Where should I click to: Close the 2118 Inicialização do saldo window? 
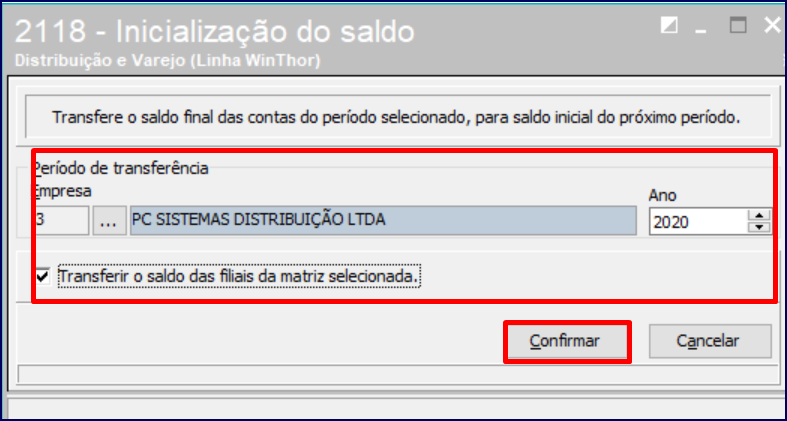tap(772, 24)
